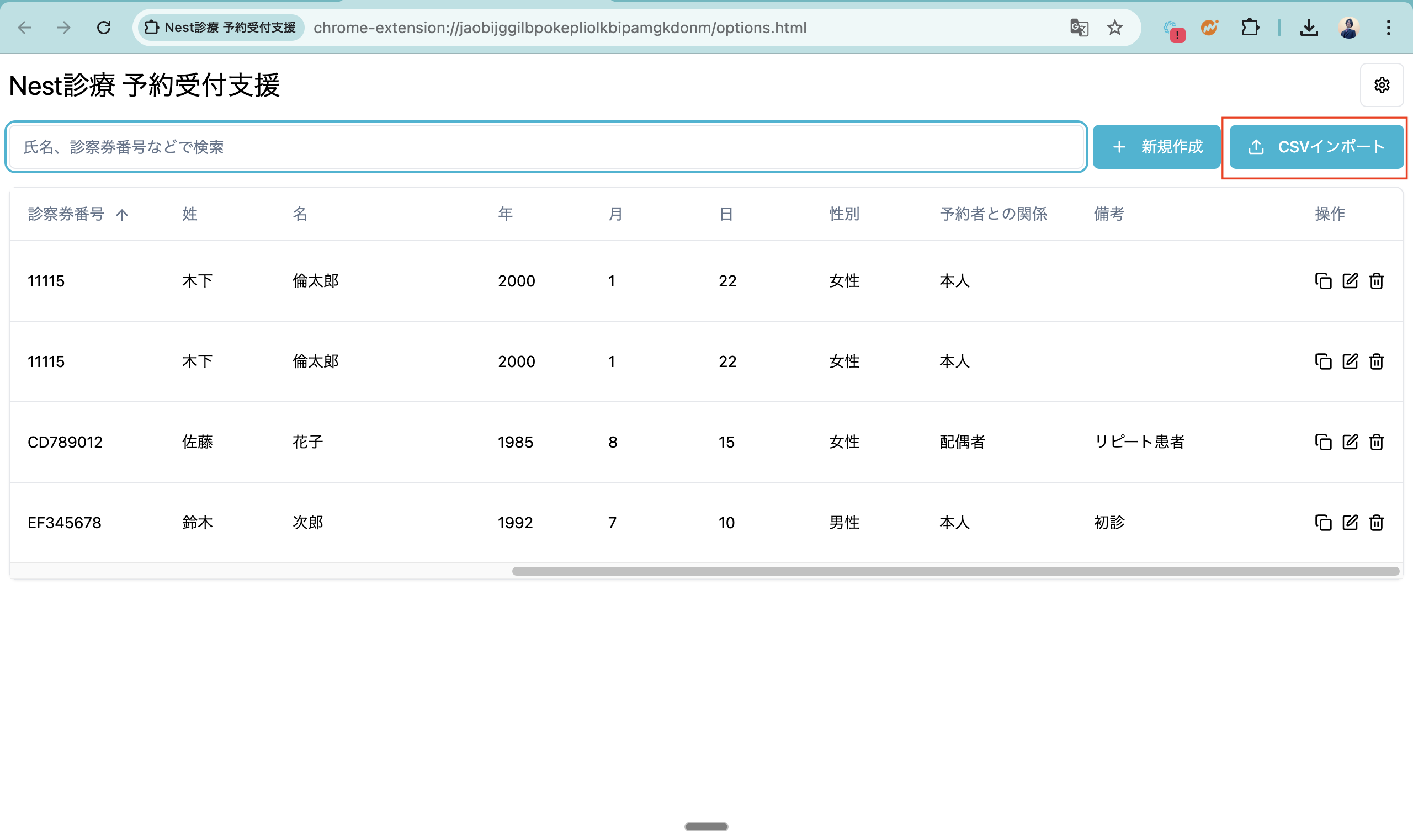
Task: Click the CSVインポート button
Action: pyautogui.click(x=1316, y=147)
